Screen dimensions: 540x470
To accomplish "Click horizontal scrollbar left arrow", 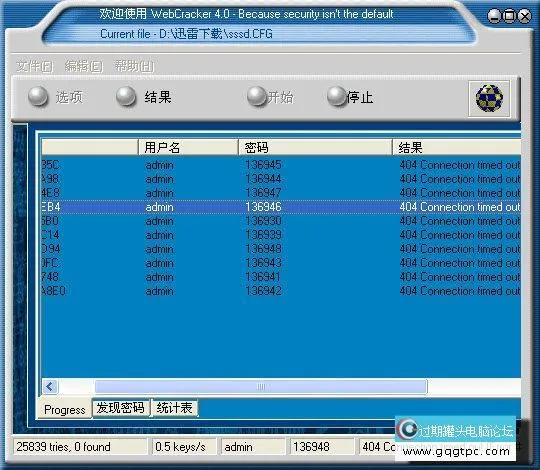I will [x=50, y=386].
